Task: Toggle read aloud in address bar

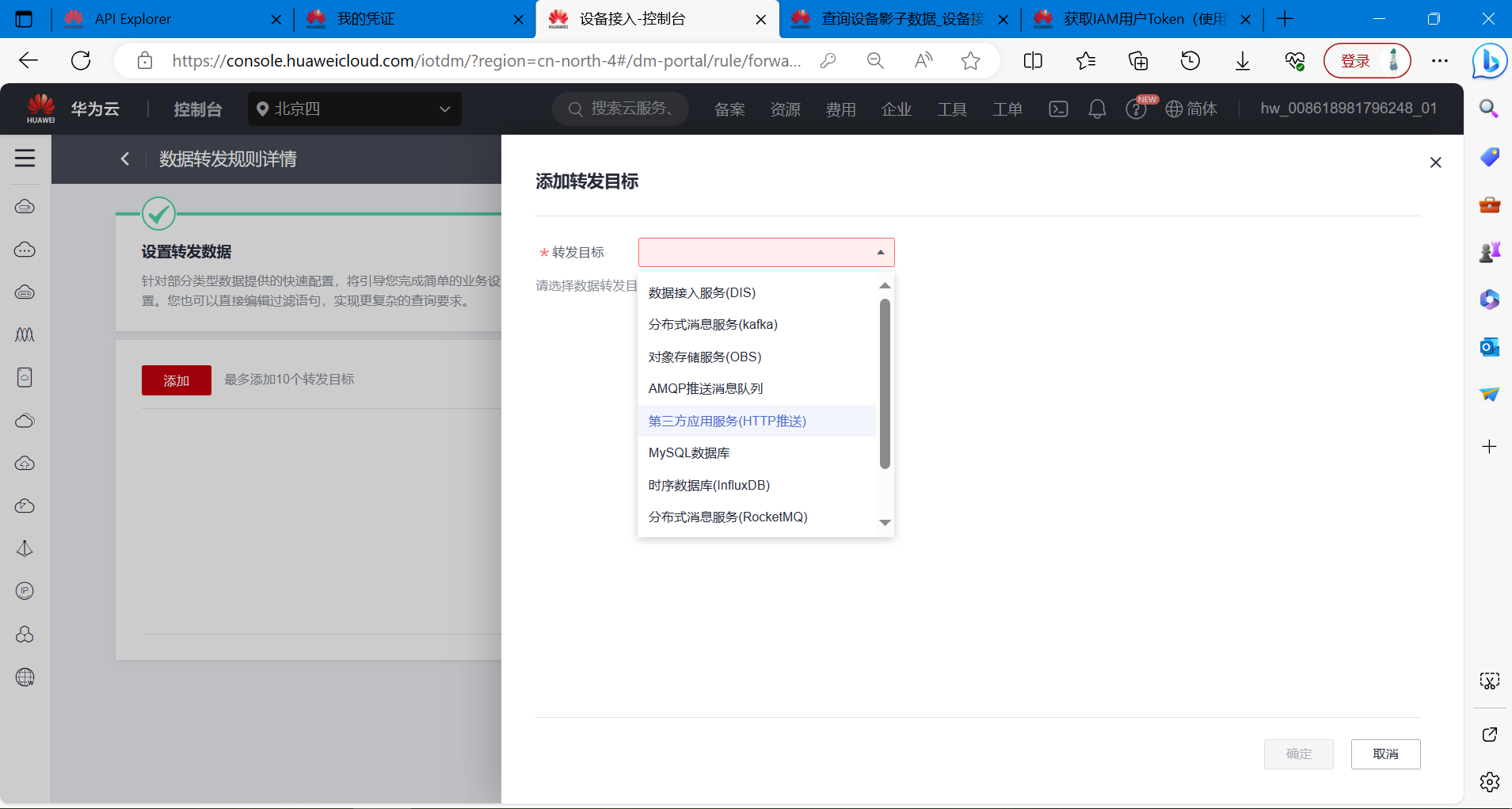Action: (923, 60)
